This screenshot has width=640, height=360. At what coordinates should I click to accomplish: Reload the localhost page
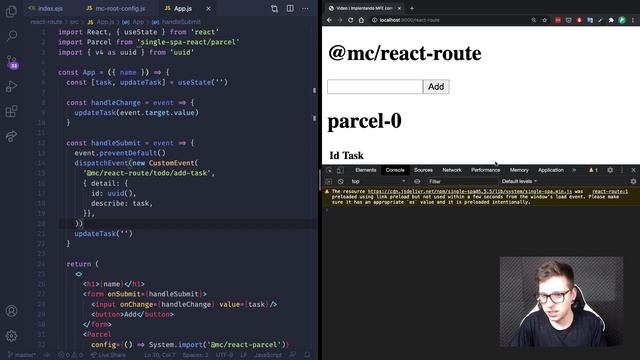coord(350,20)
